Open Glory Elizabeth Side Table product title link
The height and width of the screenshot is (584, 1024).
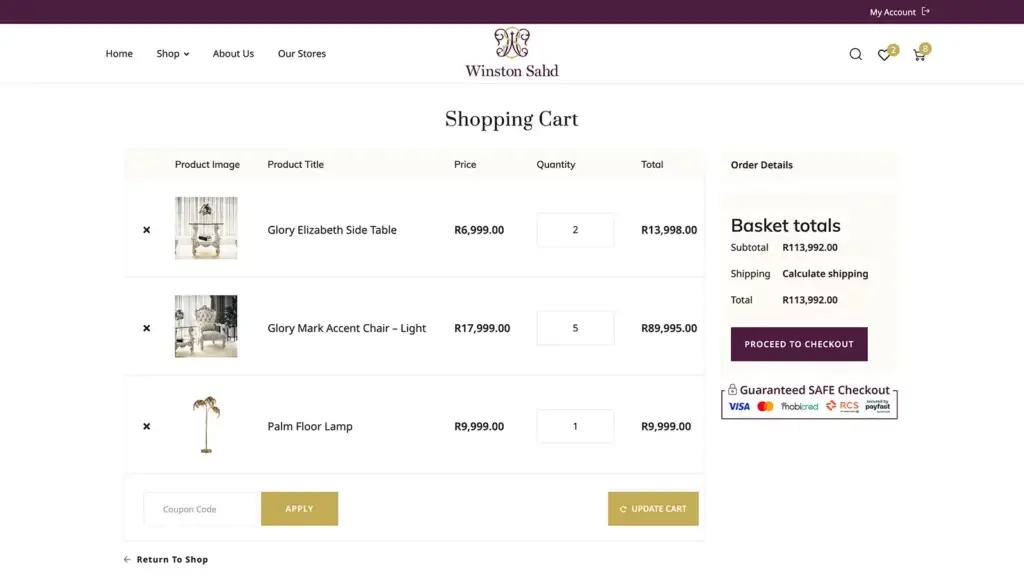tap(332, 230)
